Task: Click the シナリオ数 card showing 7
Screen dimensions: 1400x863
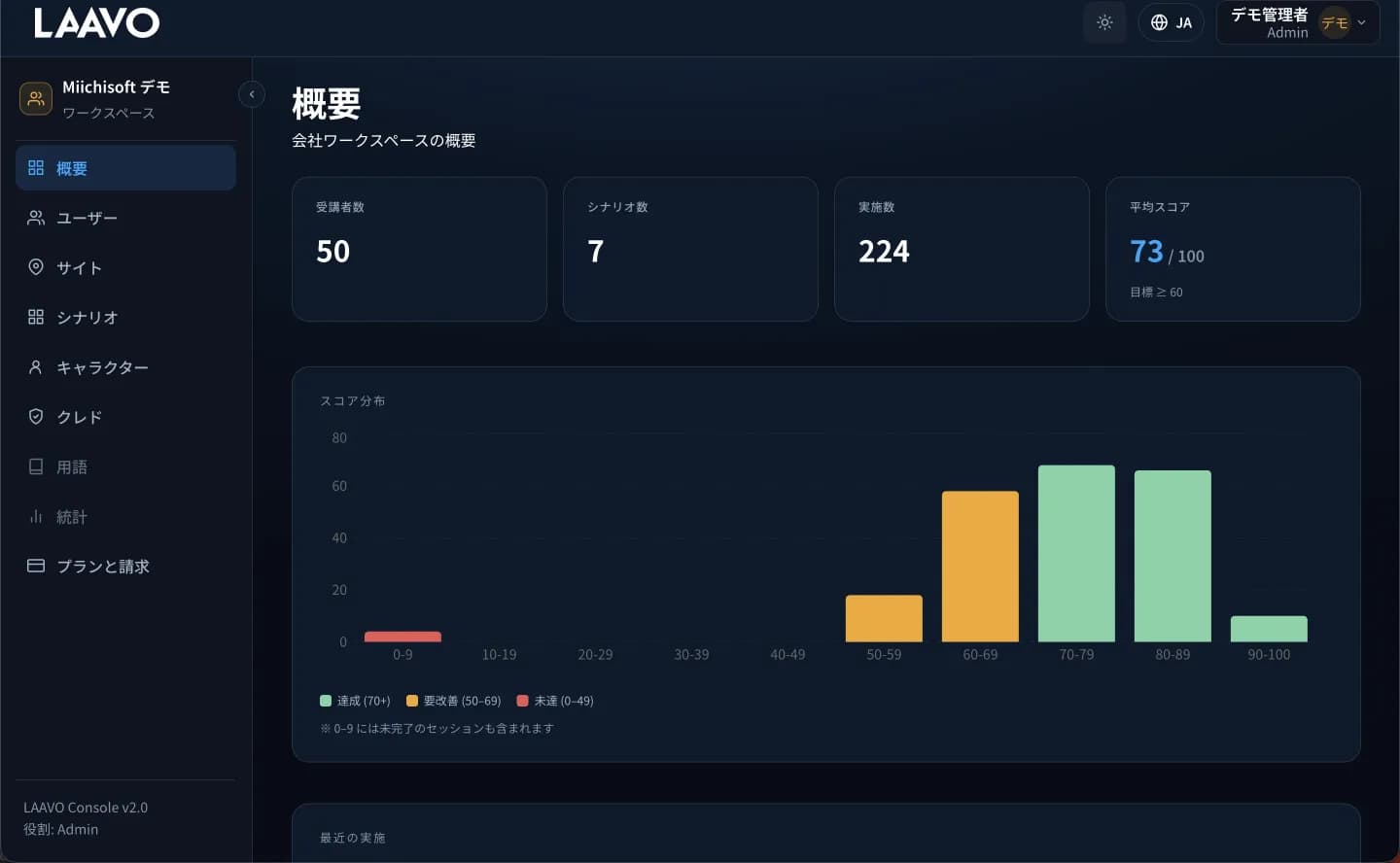Action: [690, 249]
